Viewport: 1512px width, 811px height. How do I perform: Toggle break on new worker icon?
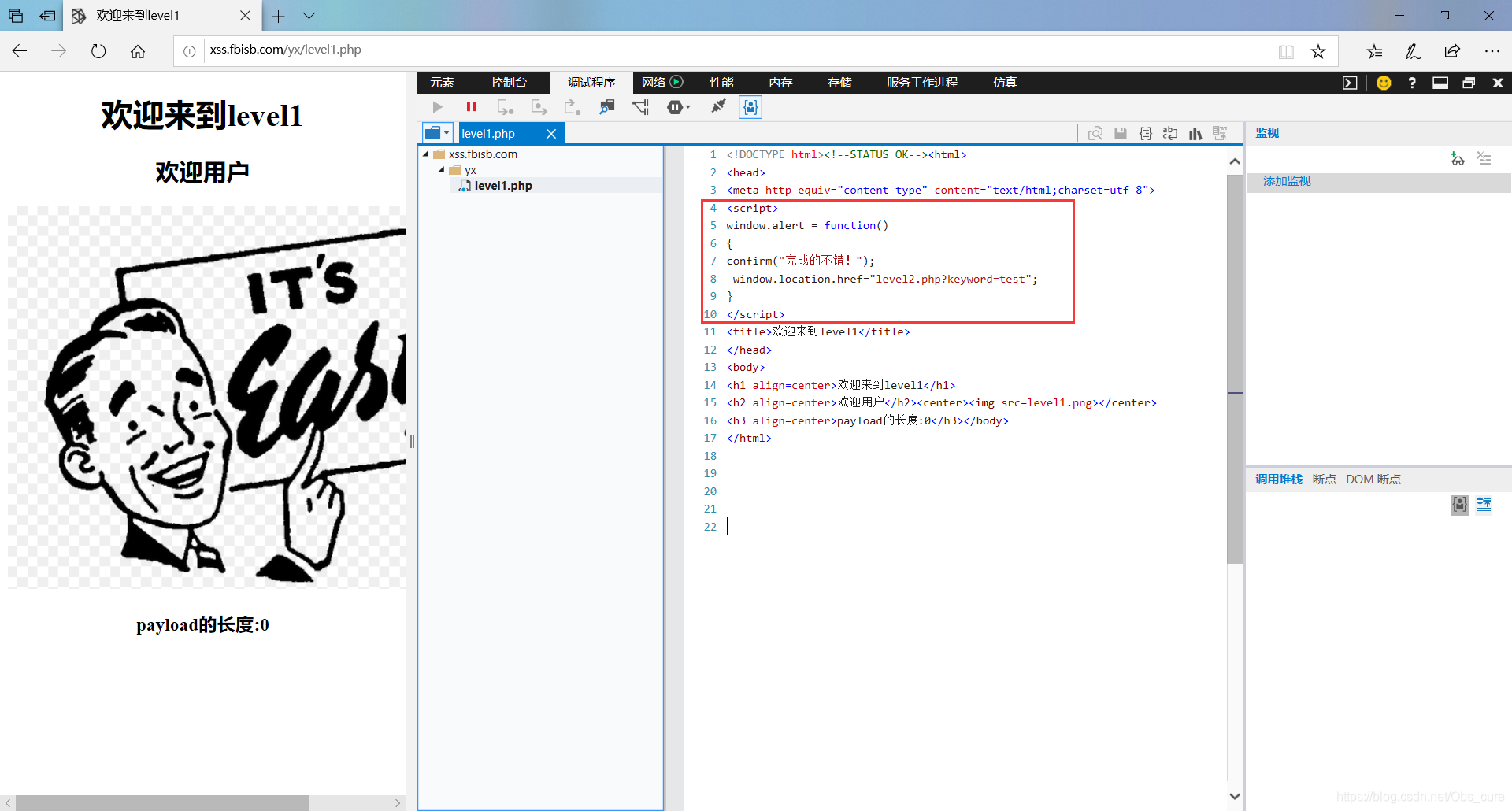[640, 107]
